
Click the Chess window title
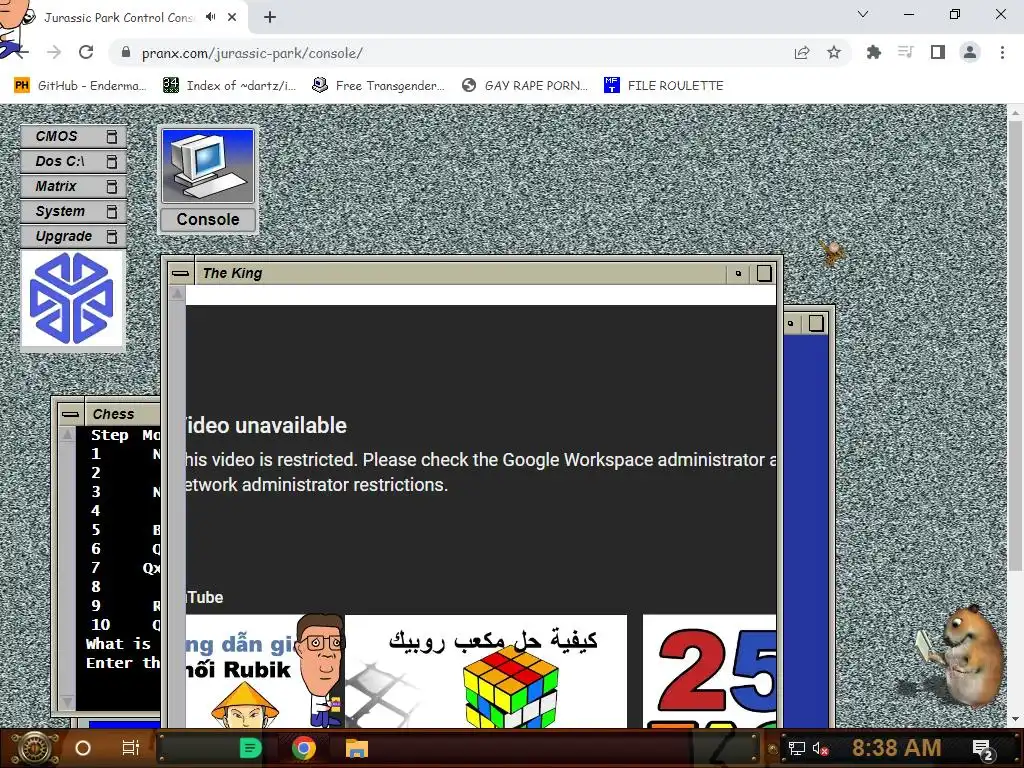click(113, 414)
